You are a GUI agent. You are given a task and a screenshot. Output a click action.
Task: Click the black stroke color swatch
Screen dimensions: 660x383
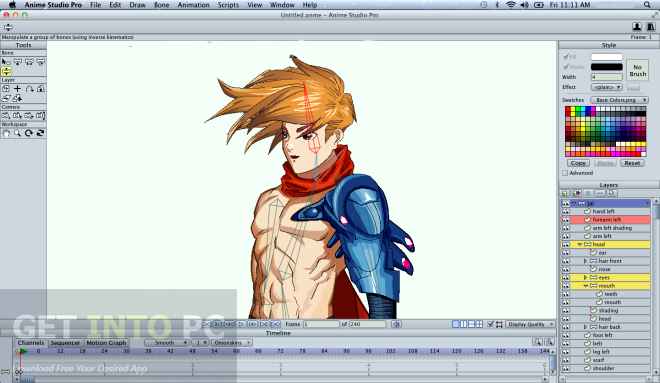(607, 67)
